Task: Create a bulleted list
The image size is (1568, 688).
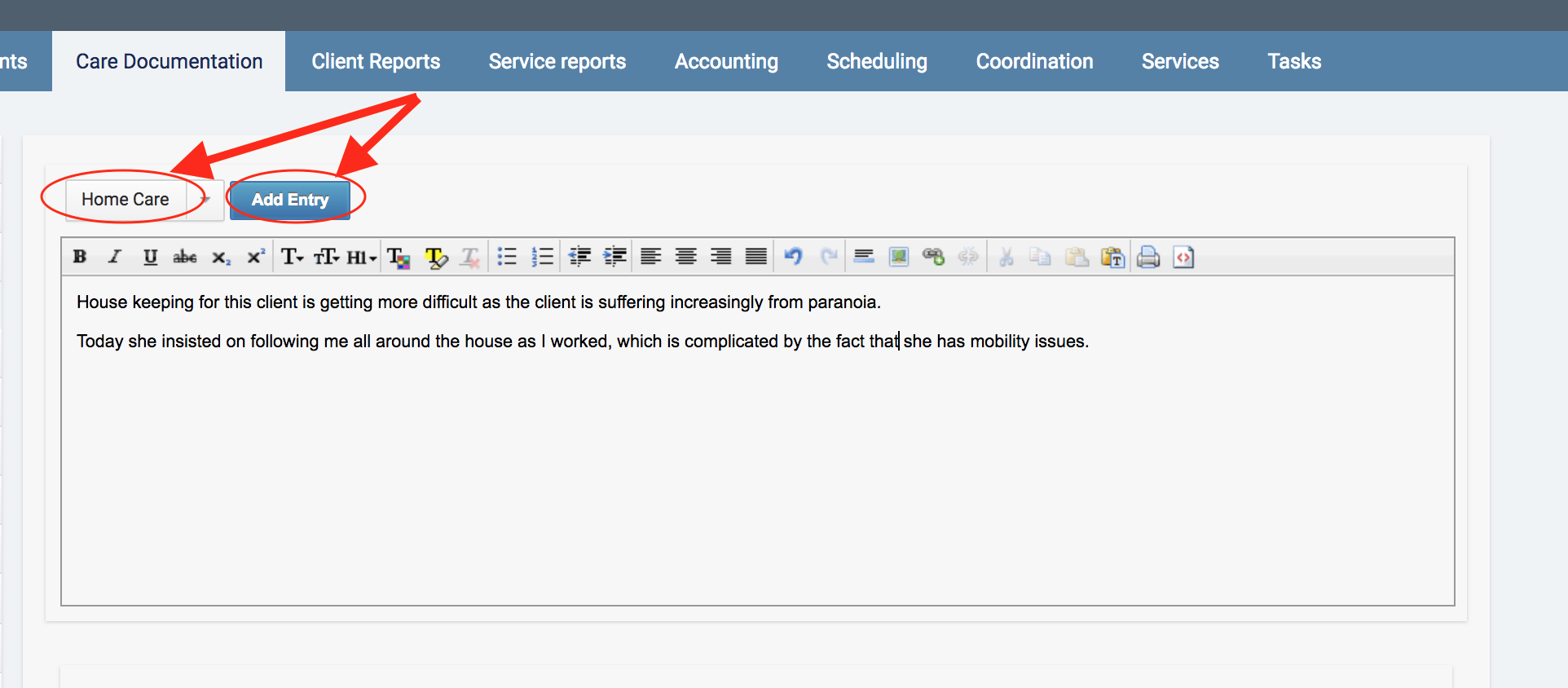Action: pyautogui.click(x=507, y=257)
